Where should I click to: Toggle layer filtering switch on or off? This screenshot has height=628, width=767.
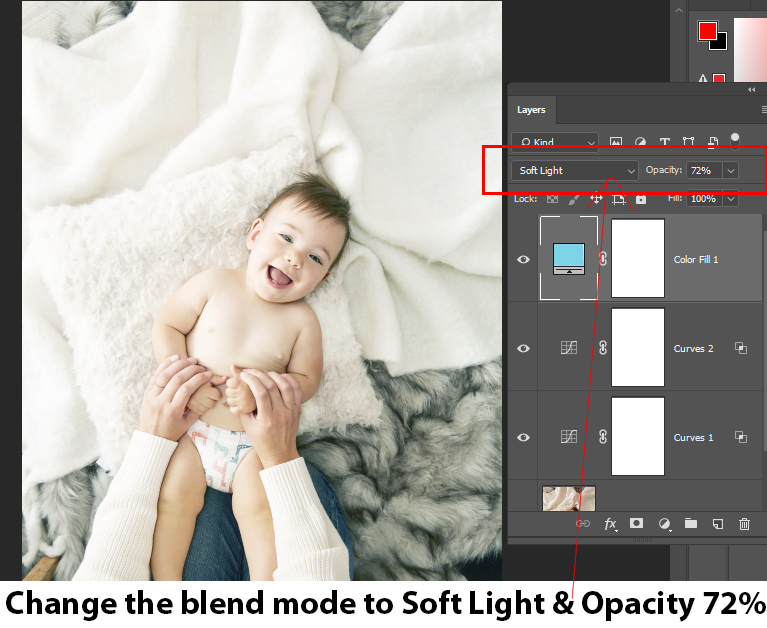coord(735,141)
